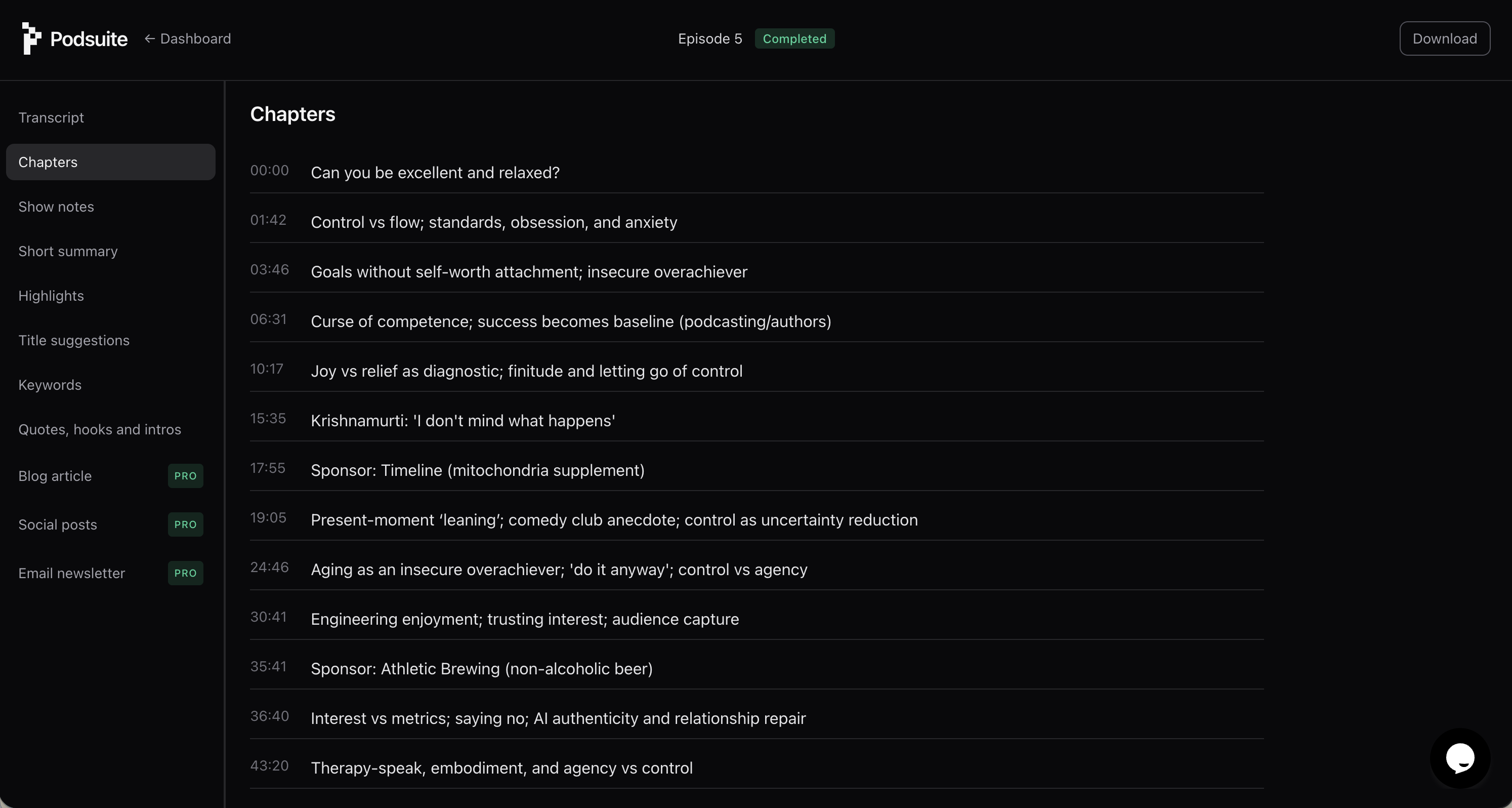1512x808 pixels.
Task: Click the Download button
Action: (1445, 38)
